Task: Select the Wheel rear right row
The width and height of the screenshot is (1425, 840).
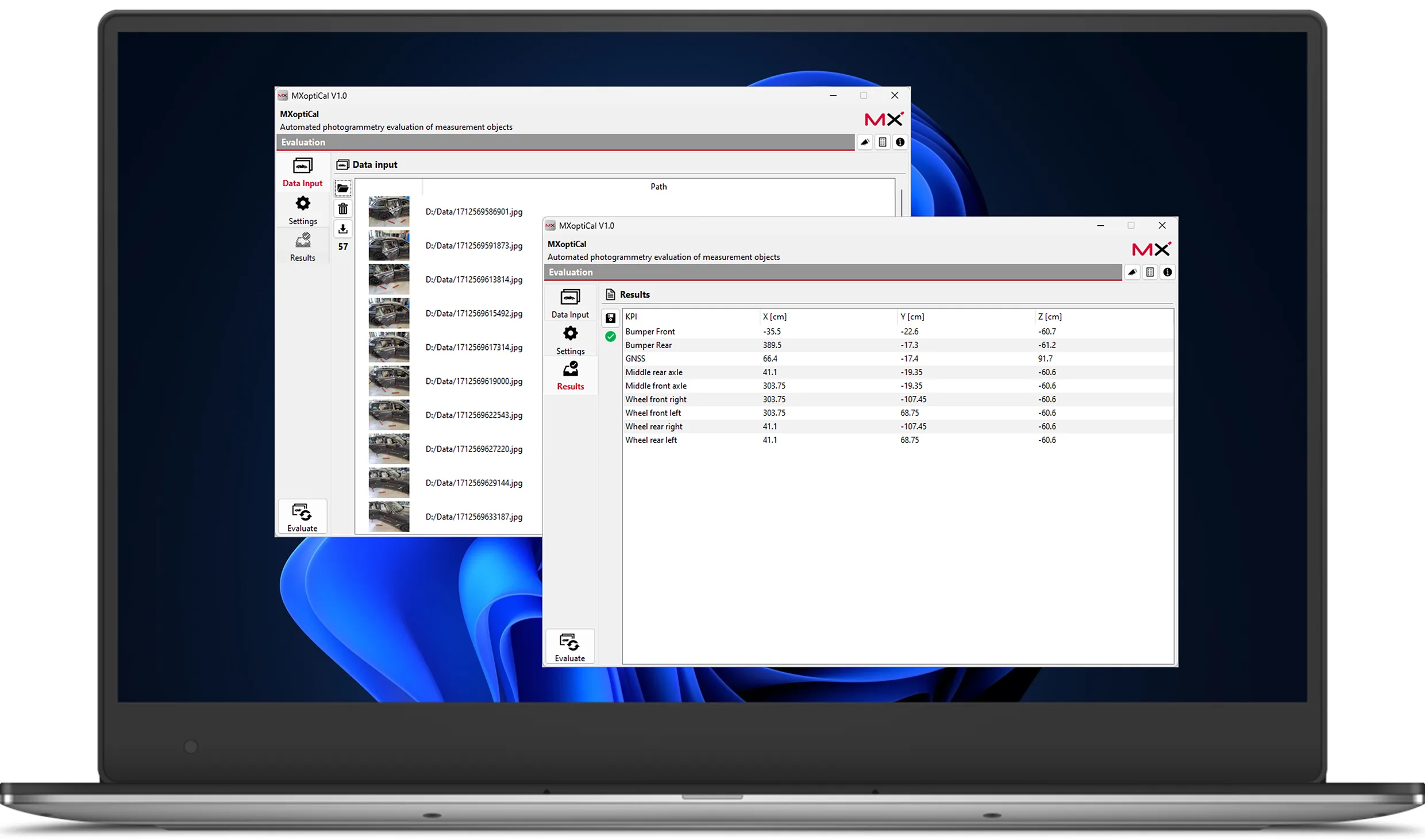Action: click(x=898, y=426)
